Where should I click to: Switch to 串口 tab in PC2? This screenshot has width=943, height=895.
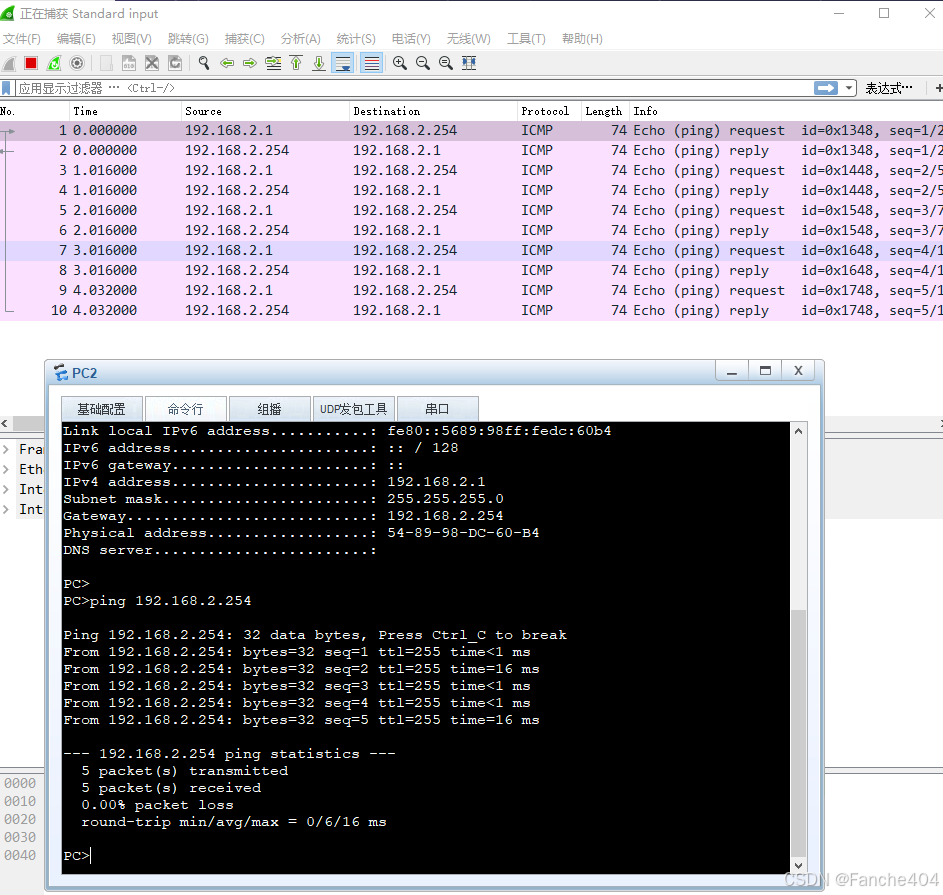point(437,409)
